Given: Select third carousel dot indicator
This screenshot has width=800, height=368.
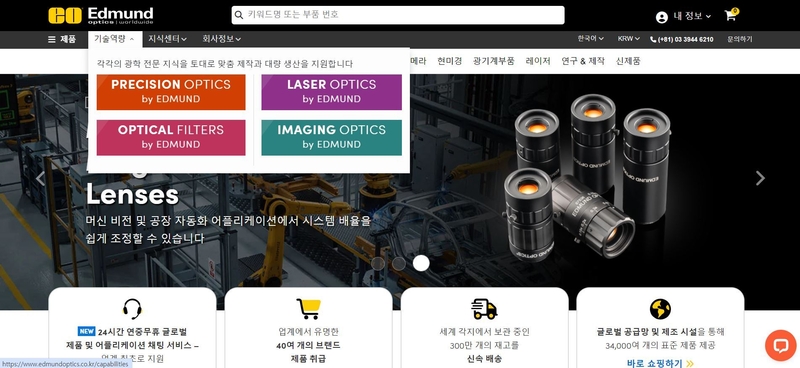Looking at the screenshot, I should coord(421,263).
